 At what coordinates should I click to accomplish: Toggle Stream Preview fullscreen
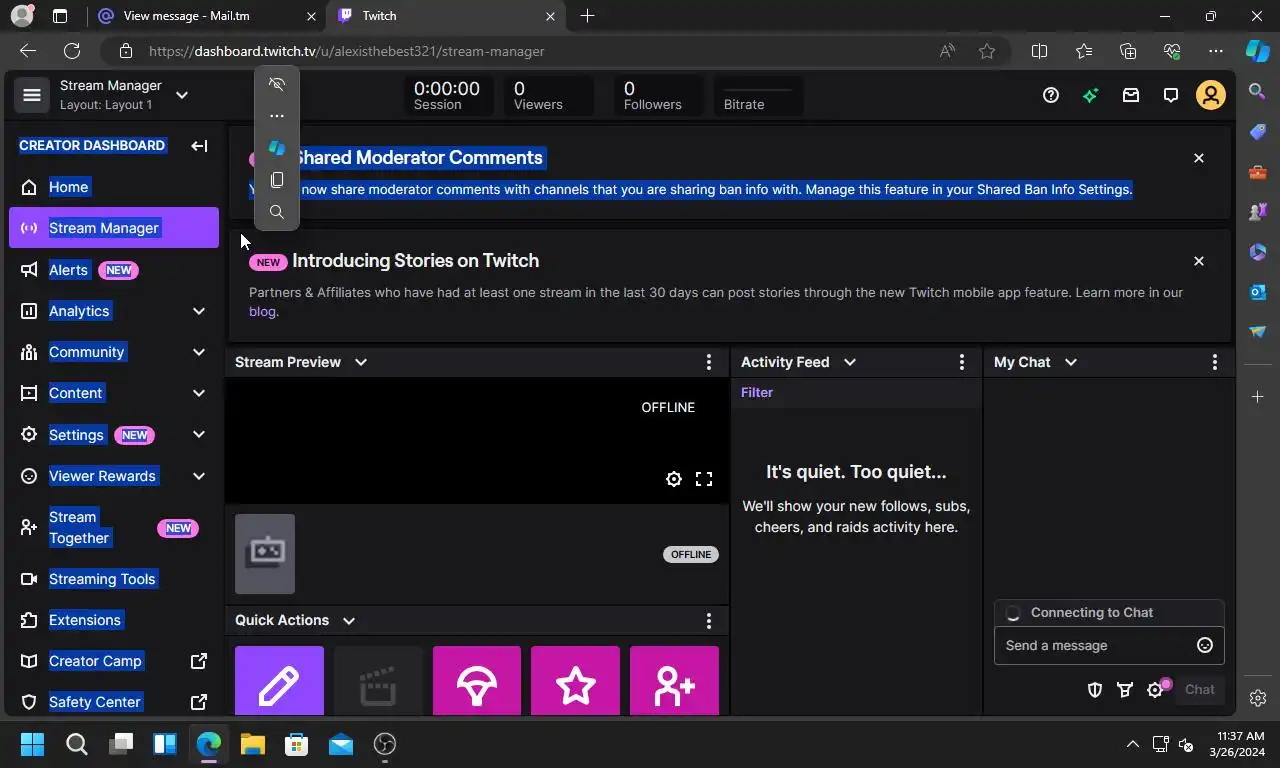[x=704, y=479]
